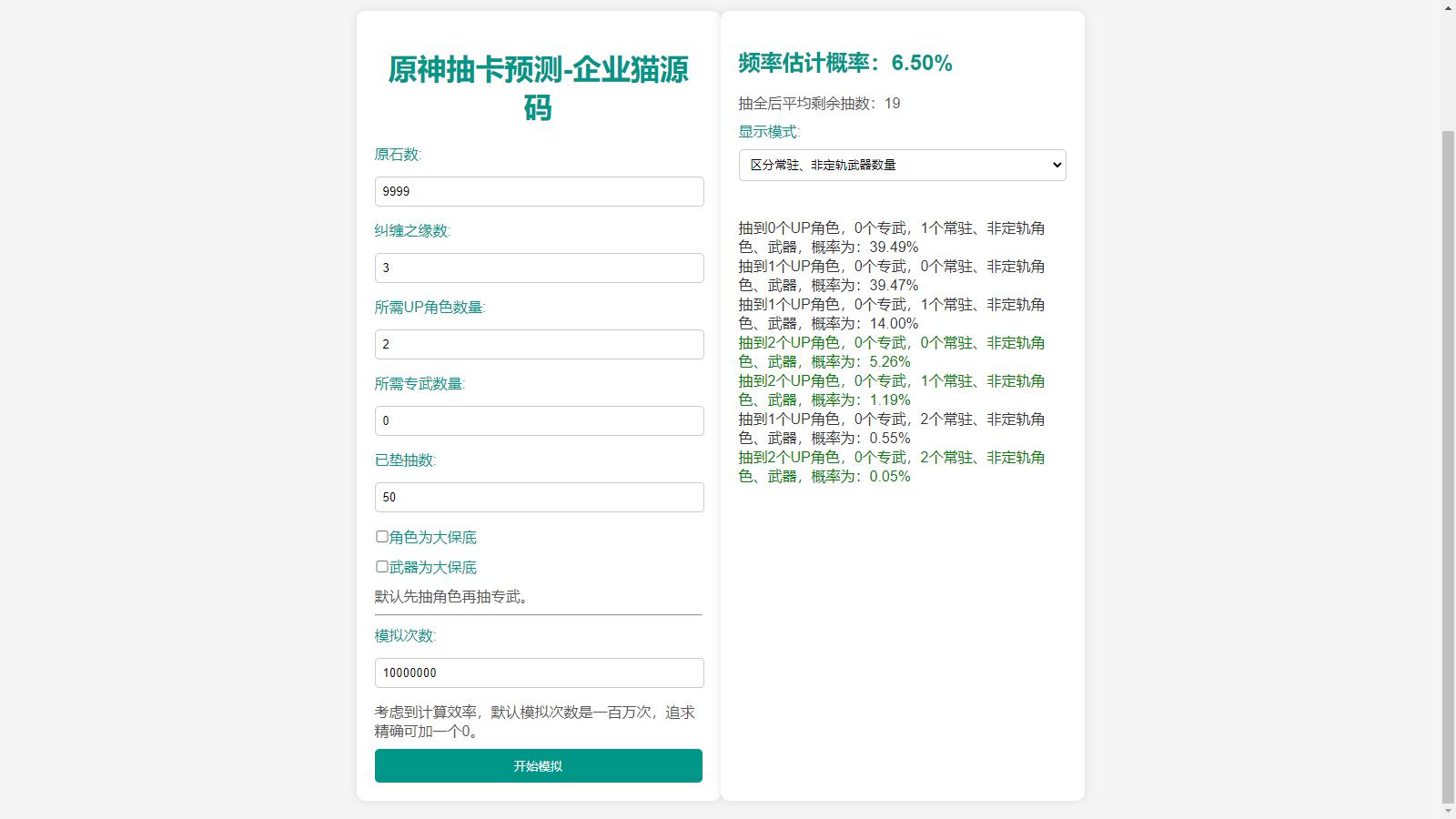Click the 原石数 input field containing 9999
The height and width of the screenshot is (819, 1456).
pyautogui.click(x=539, y=191)
